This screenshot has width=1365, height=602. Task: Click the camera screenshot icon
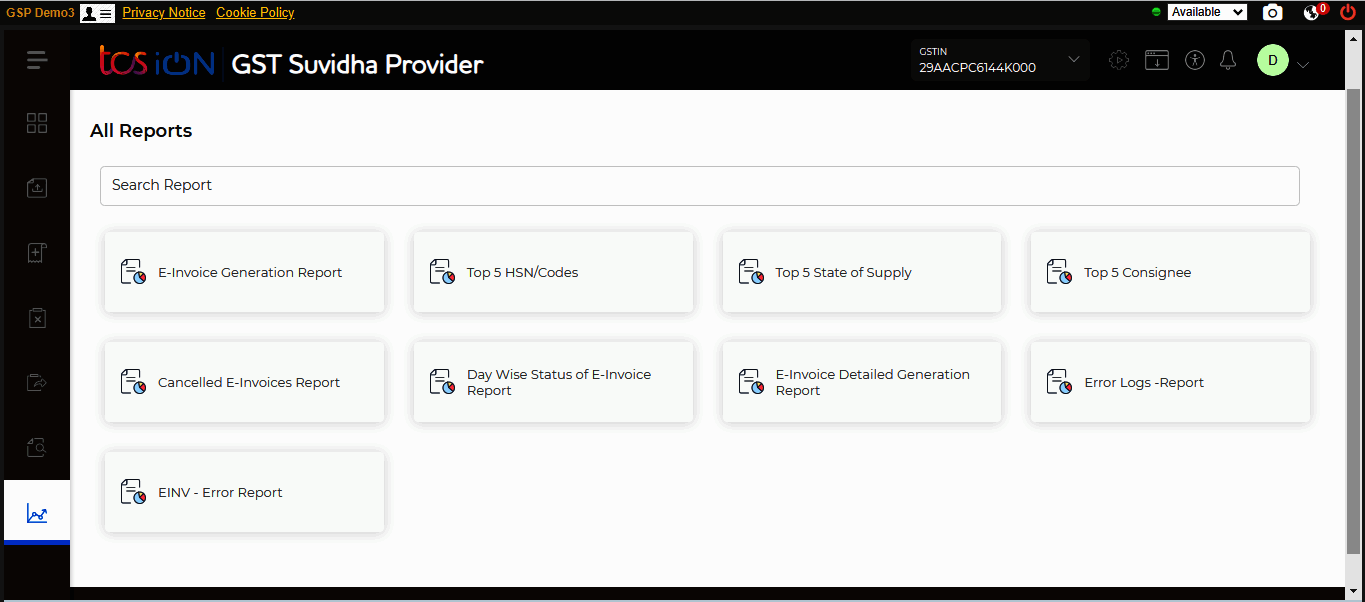click(1272, 13)
